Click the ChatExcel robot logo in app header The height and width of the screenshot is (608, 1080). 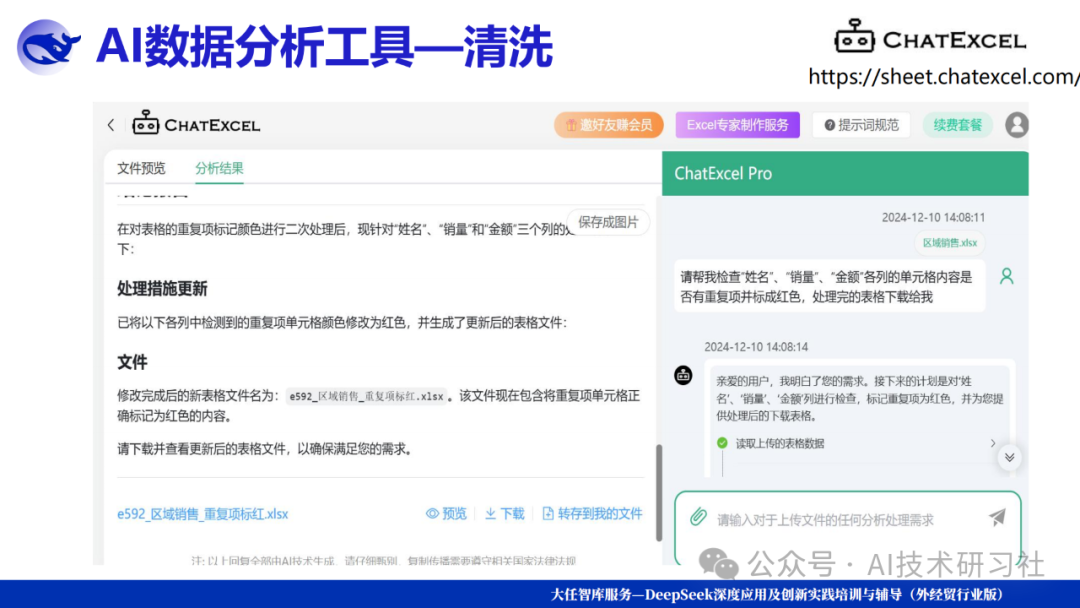146,124
